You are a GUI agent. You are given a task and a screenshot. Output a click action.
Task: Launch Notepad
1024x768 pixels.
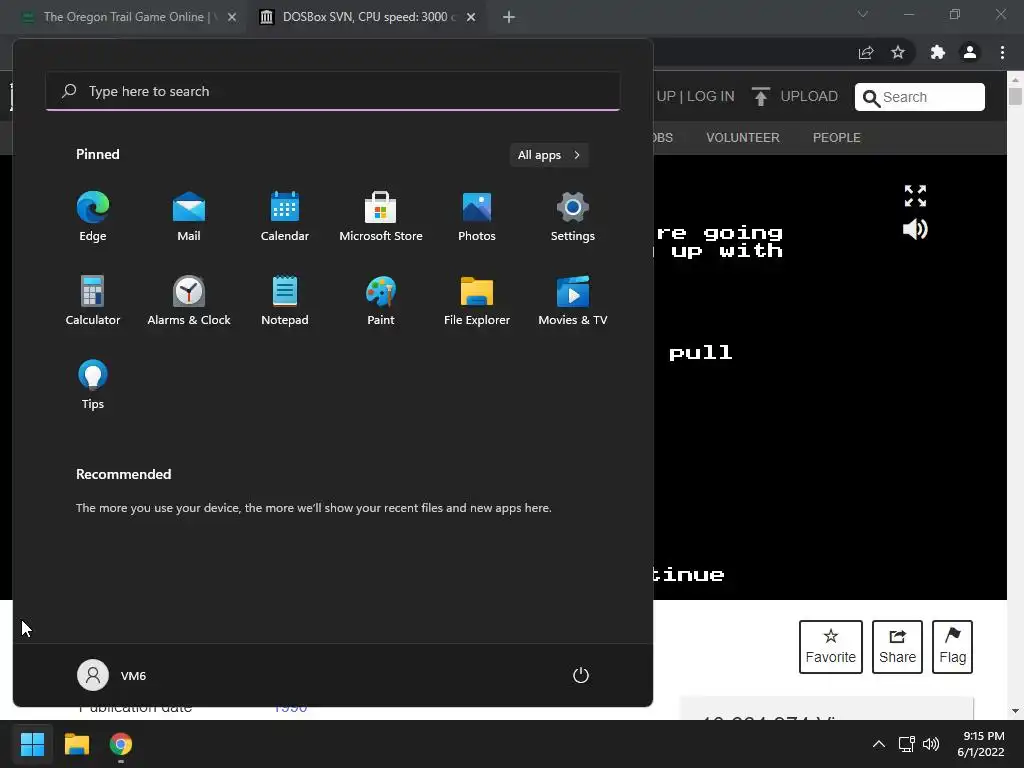(285, 301)
